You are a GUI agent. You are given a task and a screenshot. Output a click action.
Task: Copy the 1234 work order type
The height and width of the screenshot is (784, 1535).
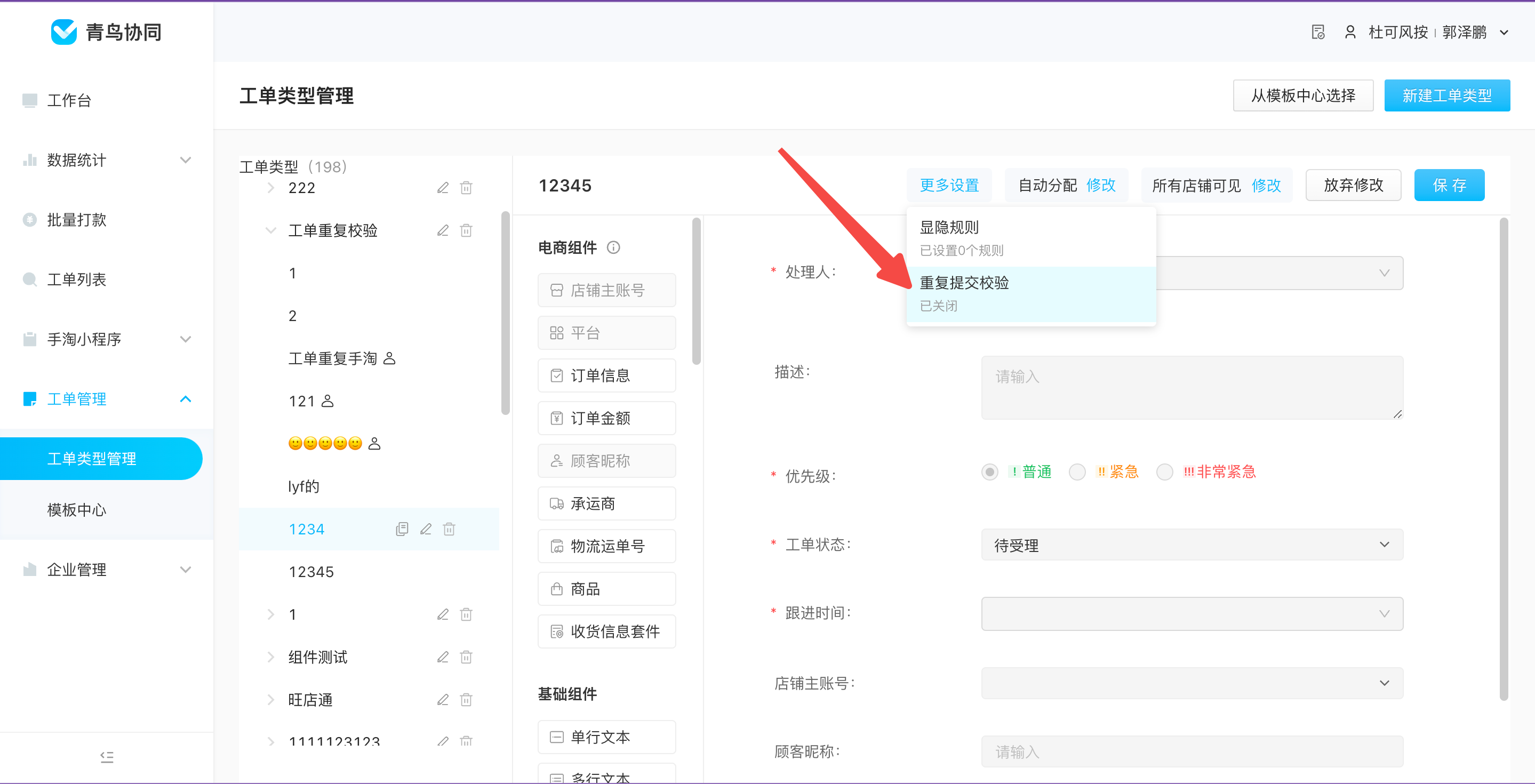pos(402,529)
